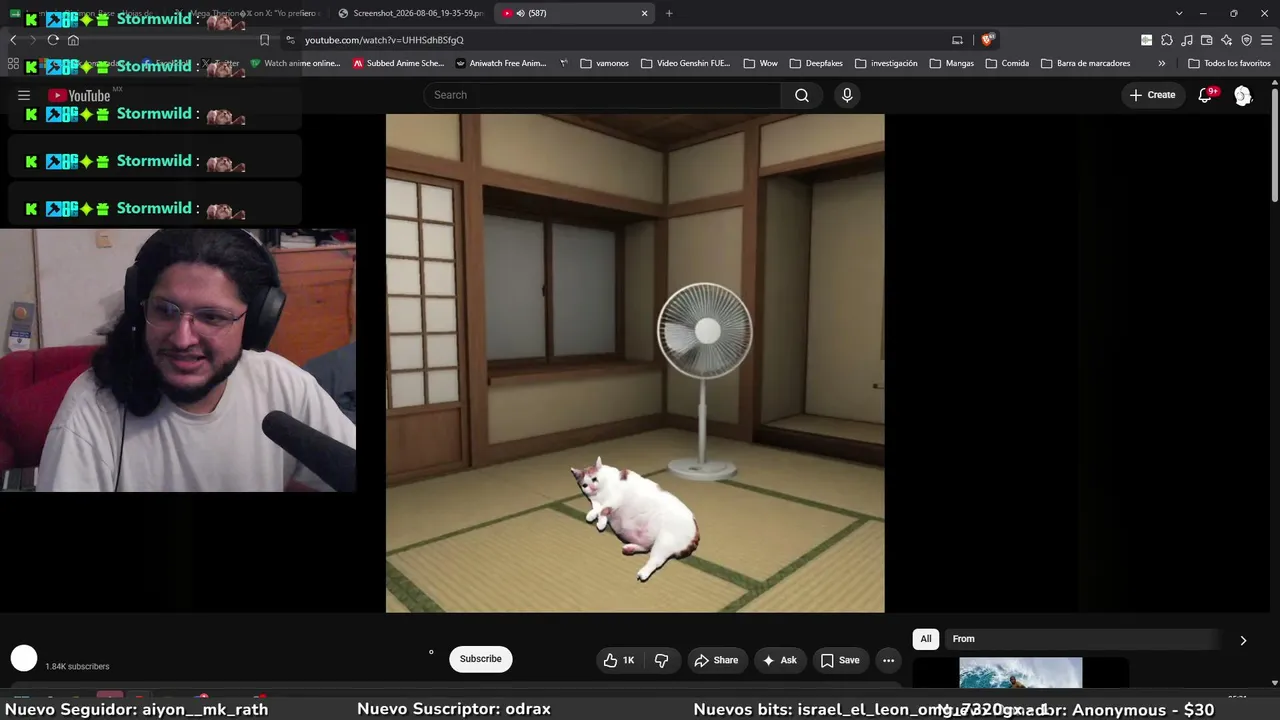Switch to the Screenshot_2026-08-06 tab

[410, 13]
